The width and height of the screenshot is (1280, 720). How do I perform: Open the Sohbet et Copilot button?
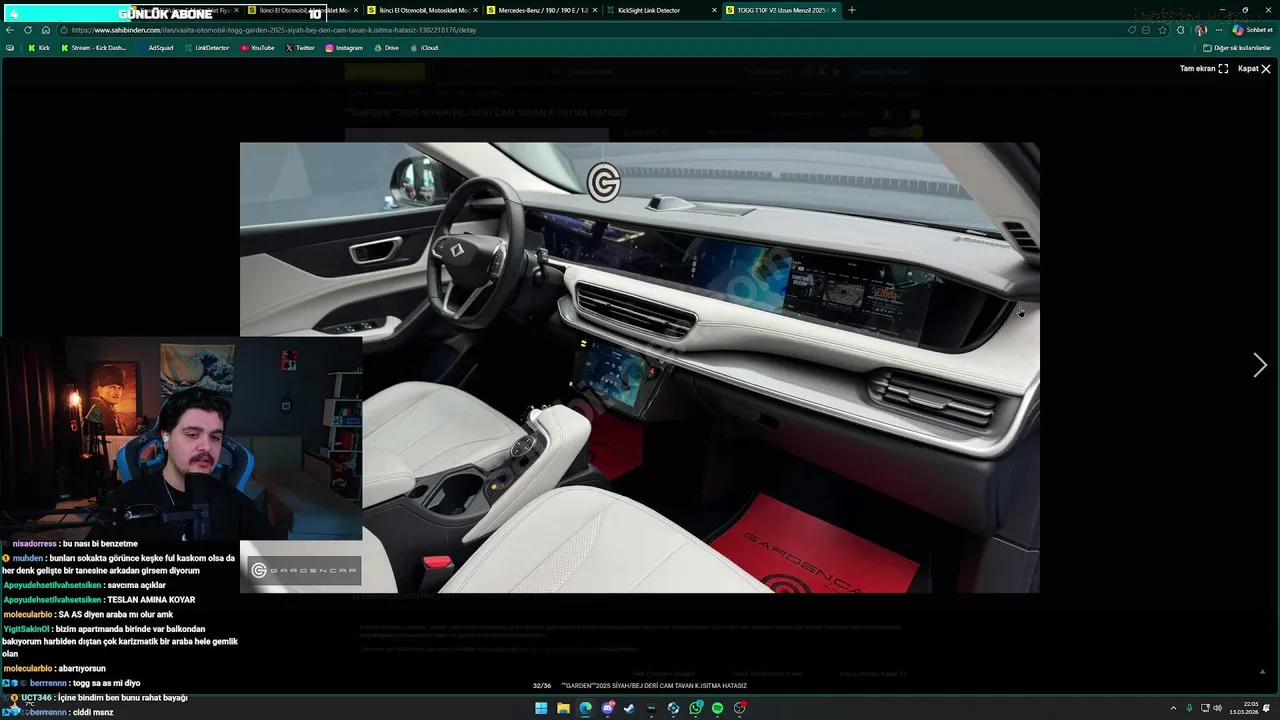1252,30
